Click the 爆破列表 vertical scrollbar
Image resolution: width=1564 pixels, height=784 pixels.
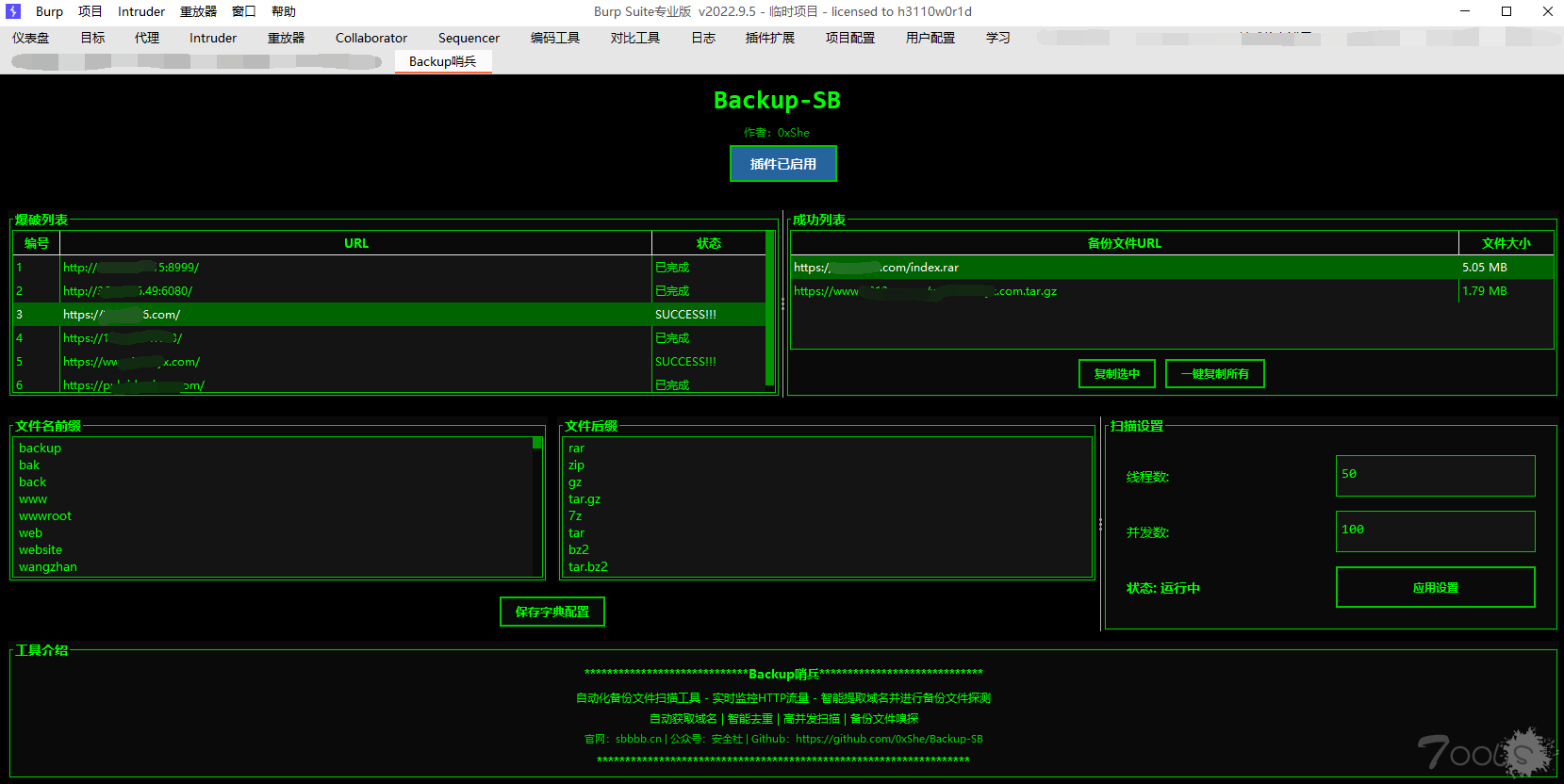click(x=770, y=311)
